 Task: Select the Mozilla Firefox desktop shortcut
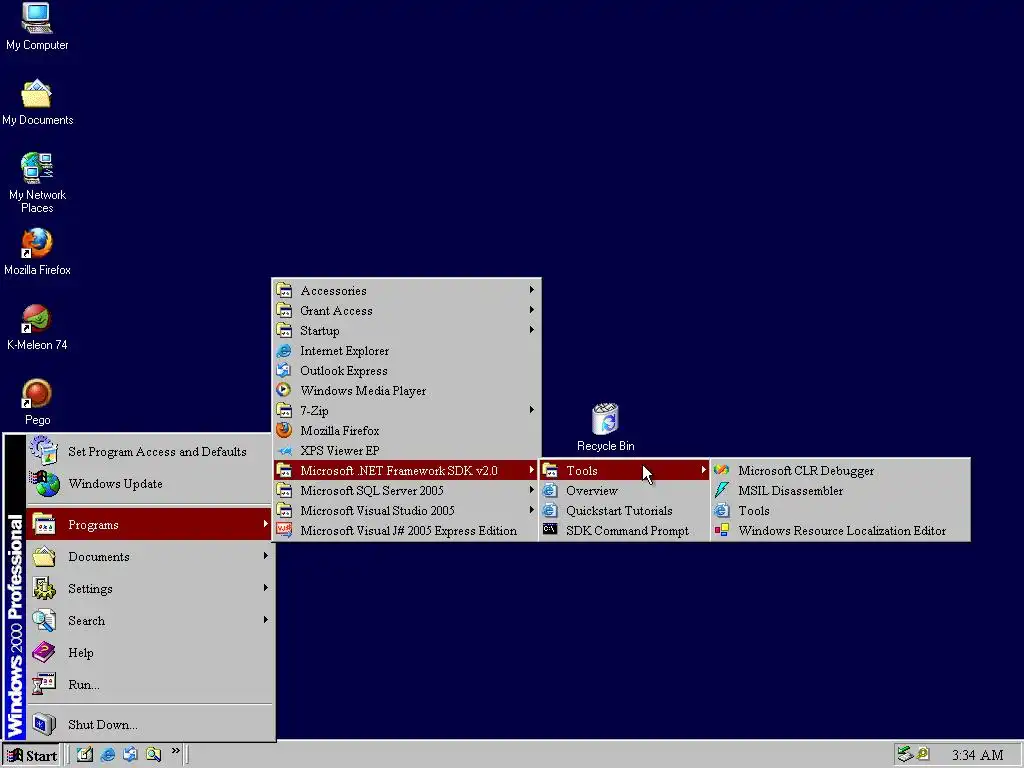37,251
